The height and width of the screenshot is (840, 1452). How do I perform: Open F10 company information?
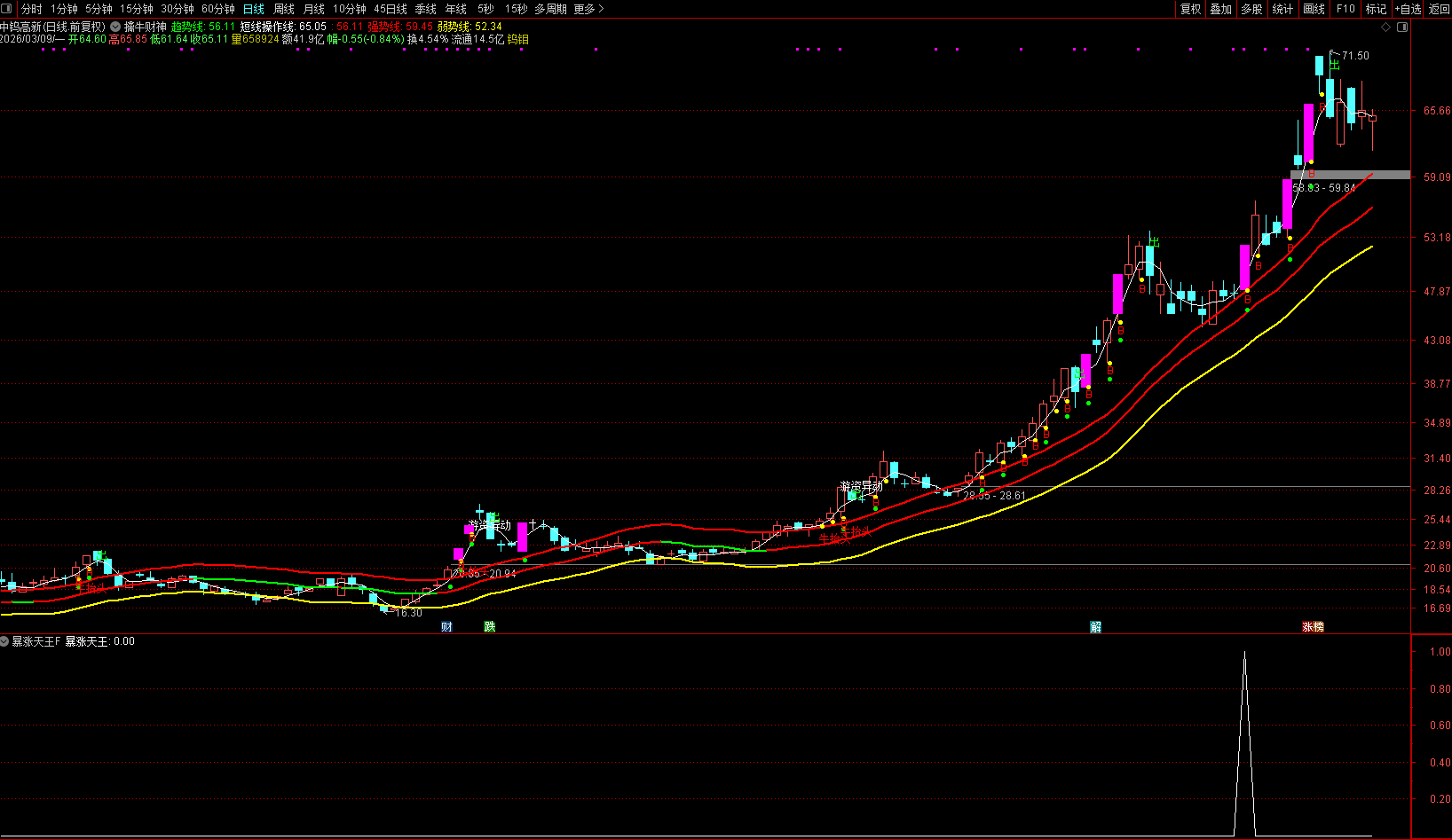coord(1345,9)
